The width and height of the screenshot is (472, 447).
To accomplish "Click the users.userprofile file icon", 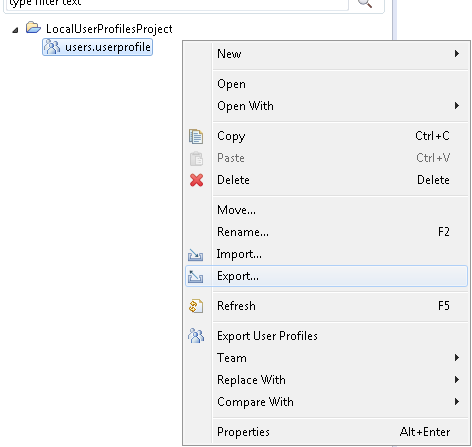I will tap(52, 47).
